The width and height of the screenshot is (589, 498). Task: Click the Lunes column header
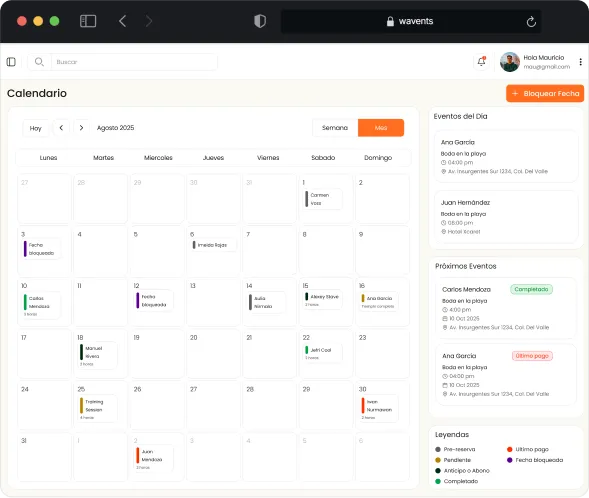tap(48, 158)
